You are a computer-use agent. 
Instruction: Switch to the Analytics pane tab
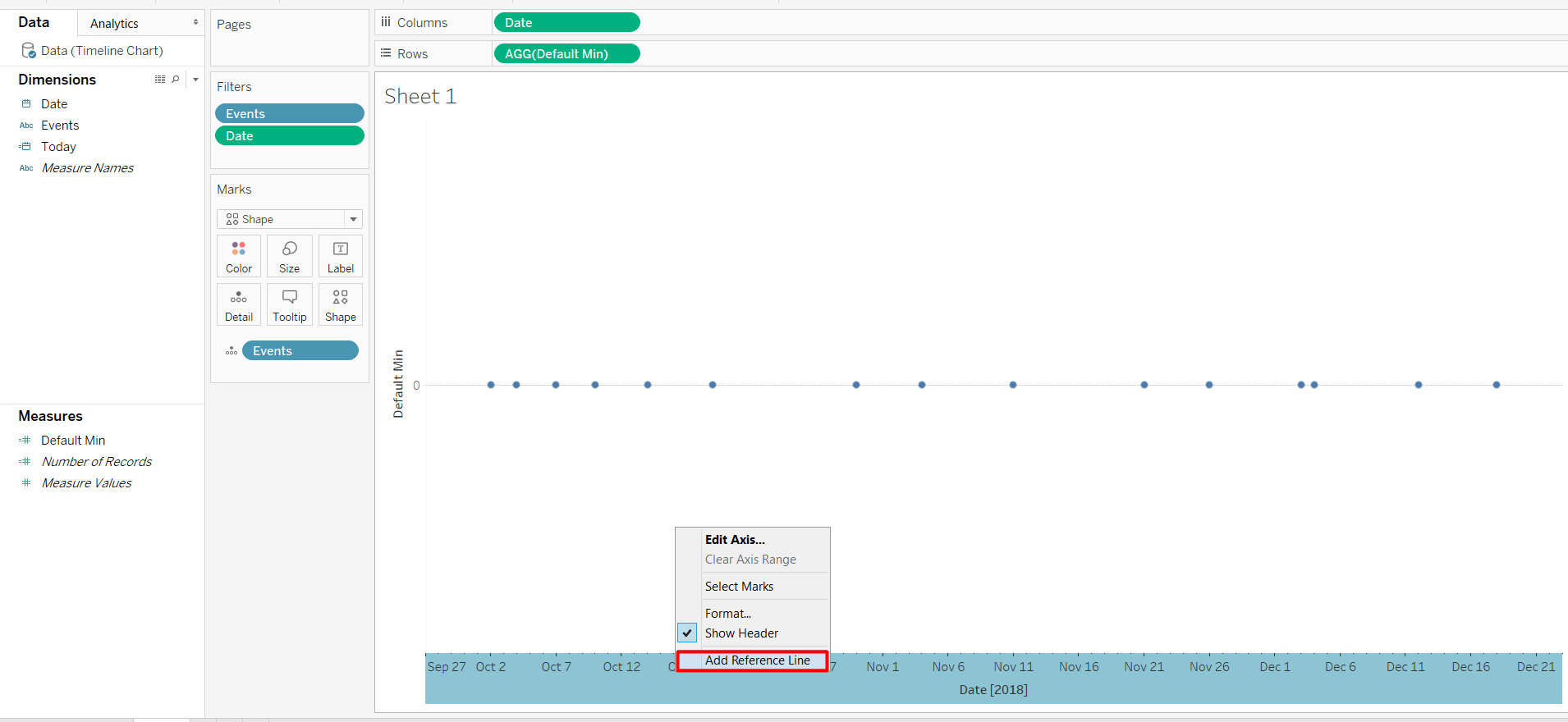pyautogui.click(x=114, y=24)
